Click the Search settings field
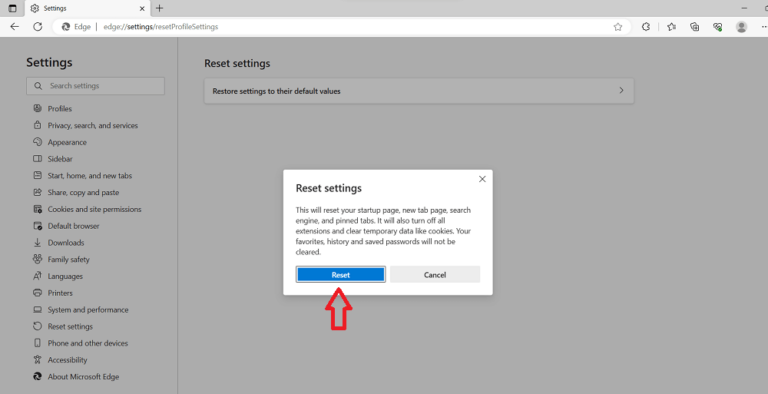 (x=96, y=86)
